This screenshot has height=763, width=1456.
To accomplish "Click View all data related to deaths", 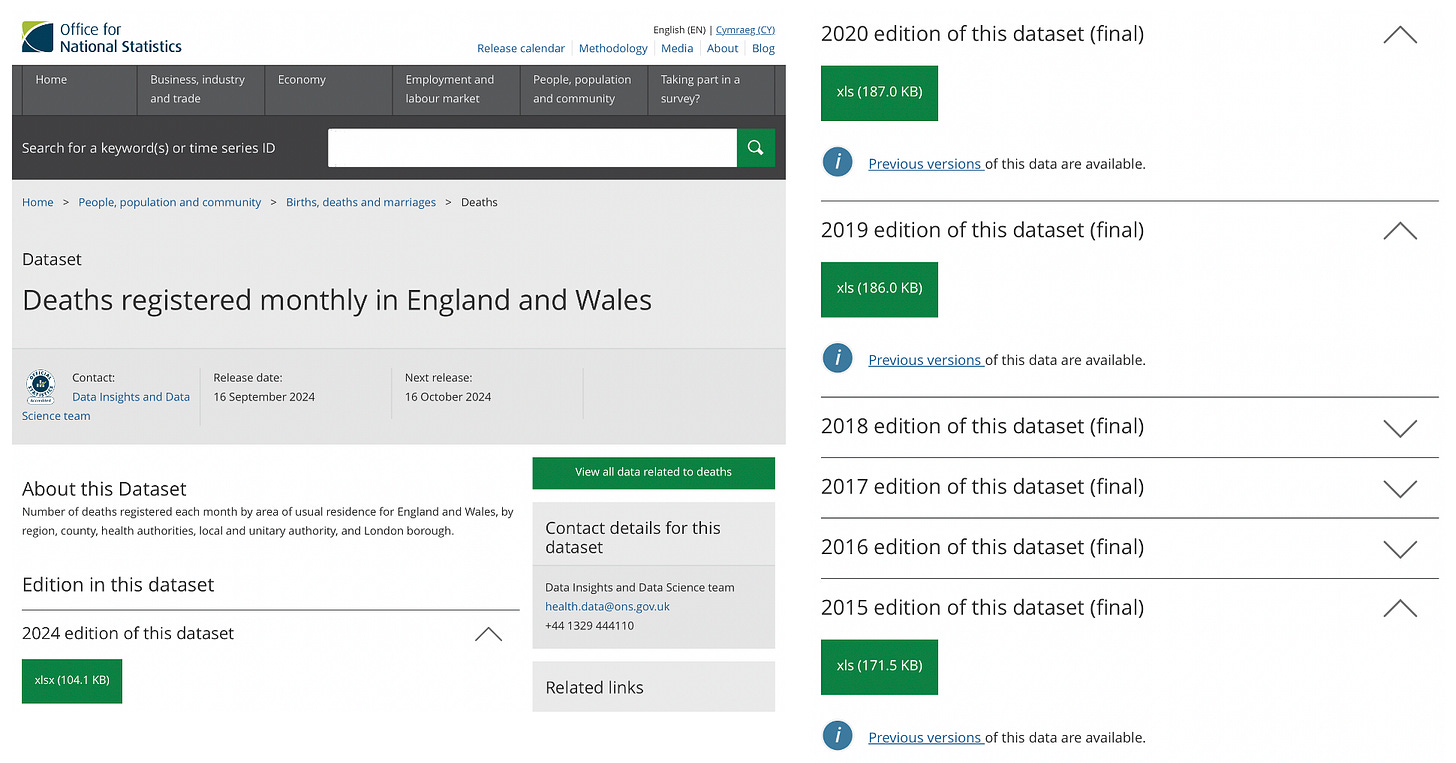I will (x=653, y=472).
